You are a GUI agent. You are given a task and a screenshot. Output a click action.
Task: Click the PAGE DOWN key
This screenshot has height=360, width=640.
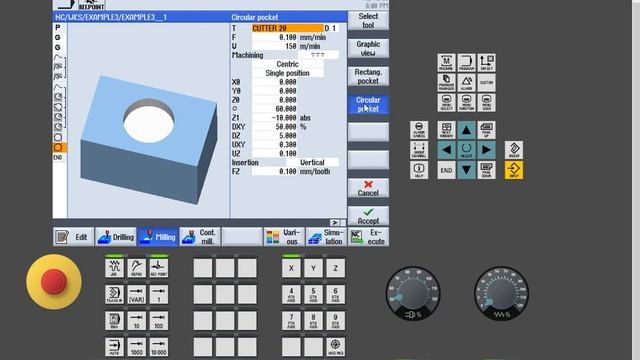(486, 170)
